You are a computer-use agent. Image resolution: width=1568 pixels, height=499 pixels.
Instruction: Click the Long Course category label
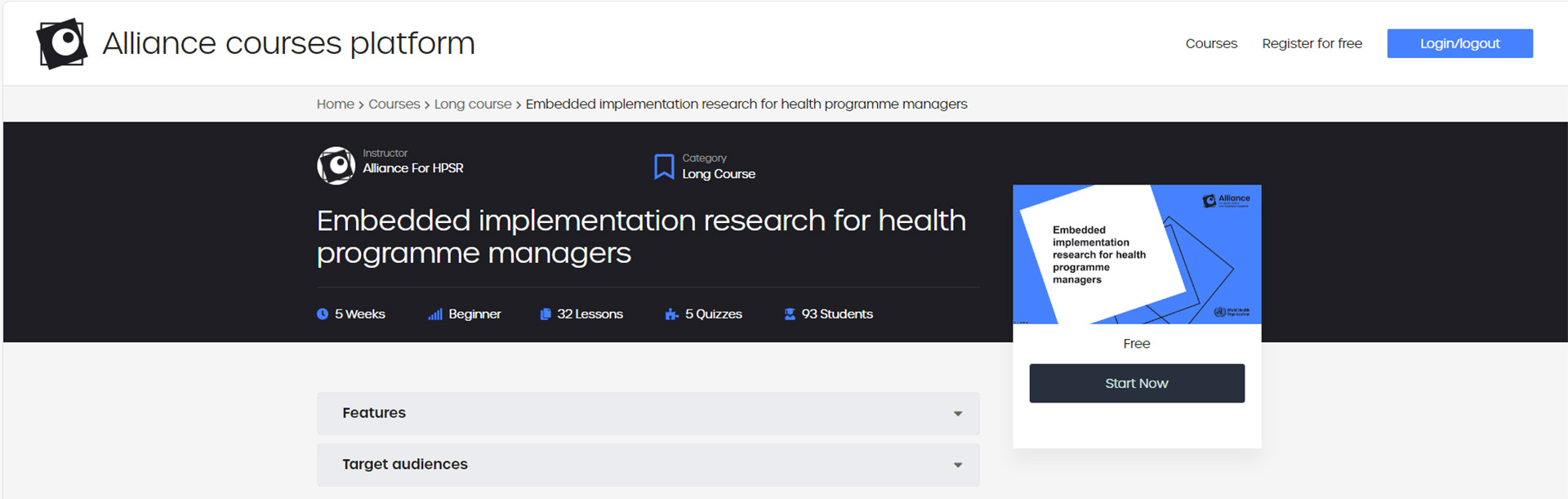click(x=719, y=174)
